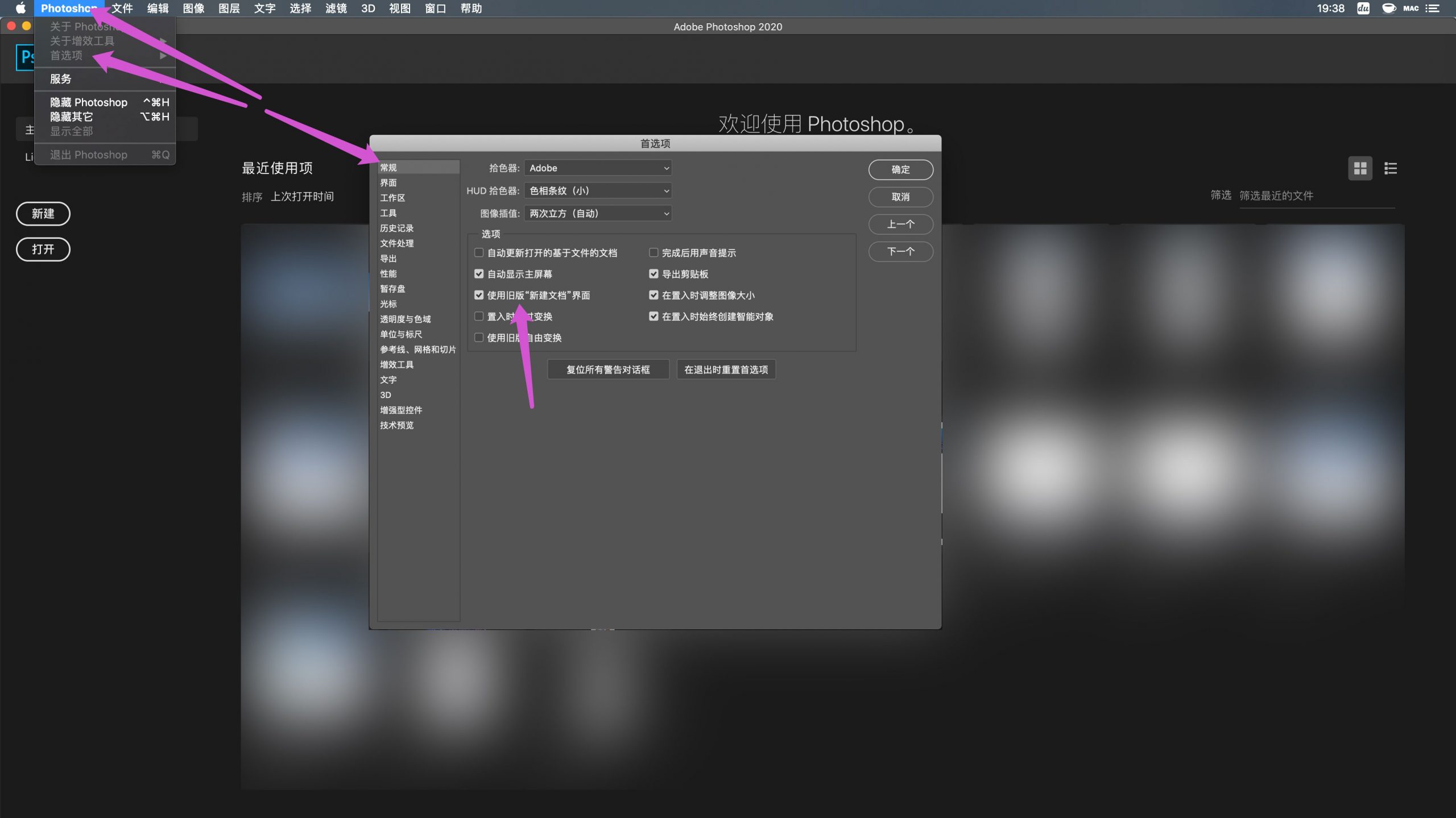Viewport: 1456px width, 818px height.
Task: Click the menu bar clock showing 19:38
Action: 1330,8
